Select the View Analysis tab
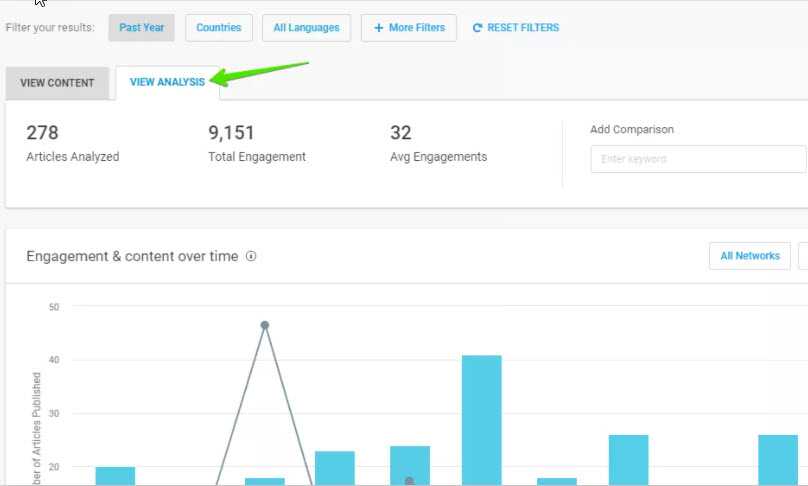808x486 pixels. tap(167, 83)
